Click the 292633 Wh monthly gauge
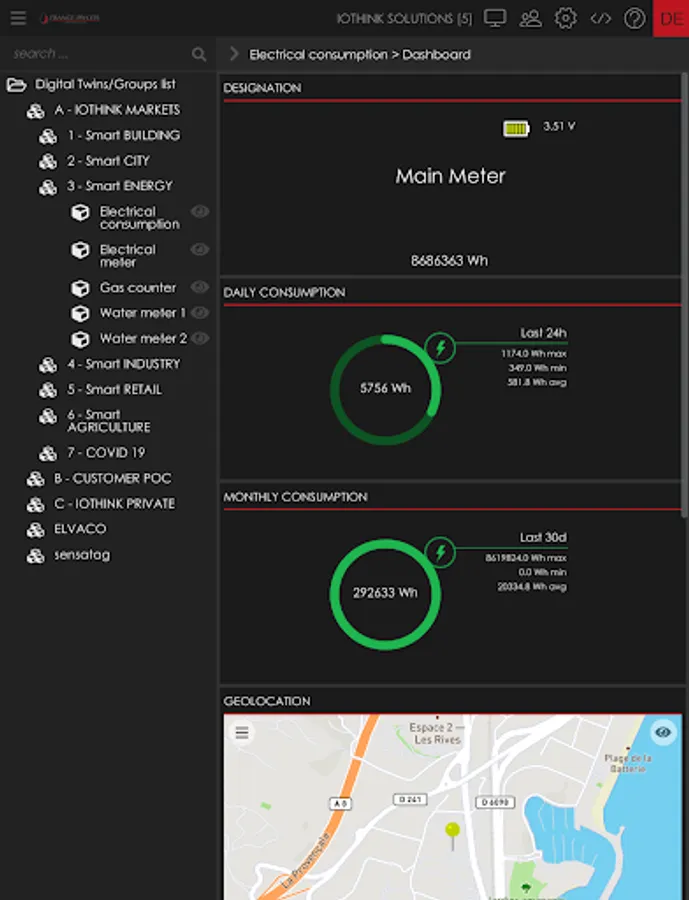689x900 pixels. pyautogui.click(x=385, y=593)
